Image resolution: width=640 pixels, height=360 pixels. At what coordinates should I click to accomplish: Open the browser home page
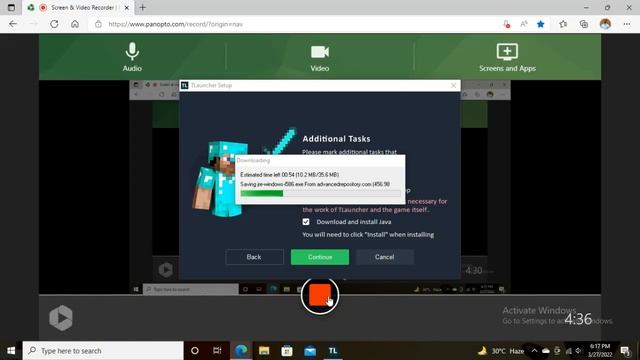pyautogui.click(x=75, y=24)
